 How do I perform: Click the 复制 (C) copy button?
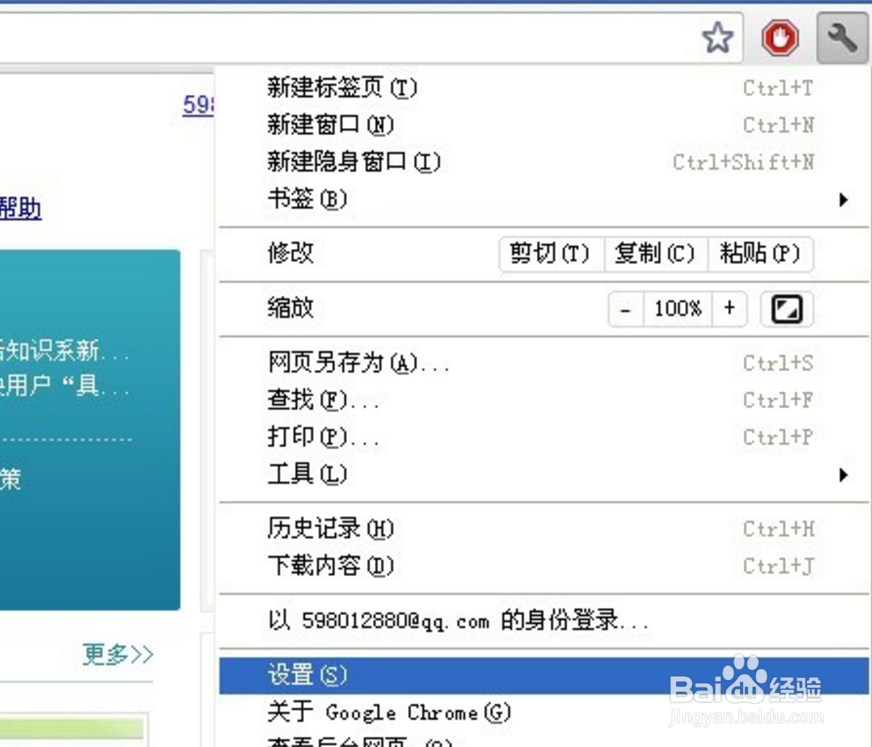pos(656,254)
